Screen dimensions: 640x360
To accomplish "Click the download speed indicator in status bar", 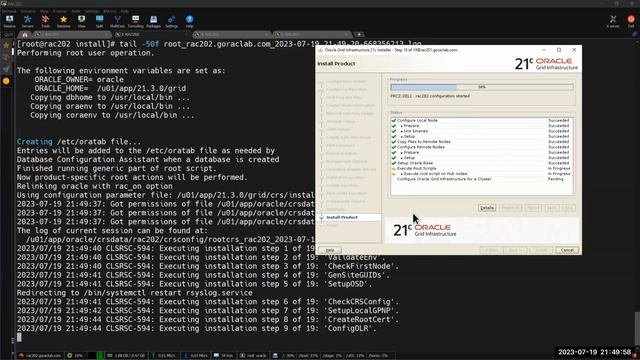I will (x=196, y=356).
